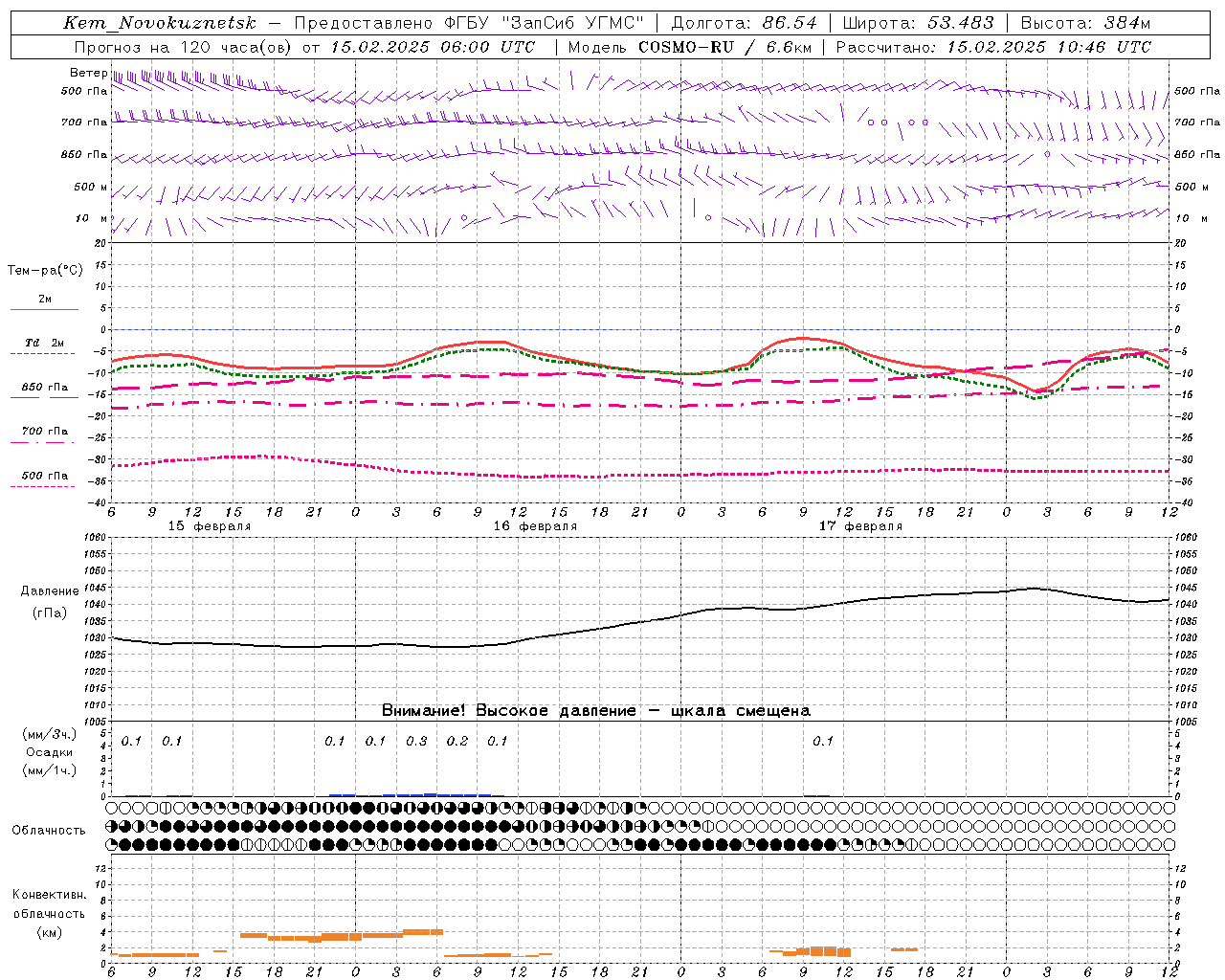Select the longitude value Долгота: 86.54
This screenshot has width=1225, height=980.
[744, 23]
